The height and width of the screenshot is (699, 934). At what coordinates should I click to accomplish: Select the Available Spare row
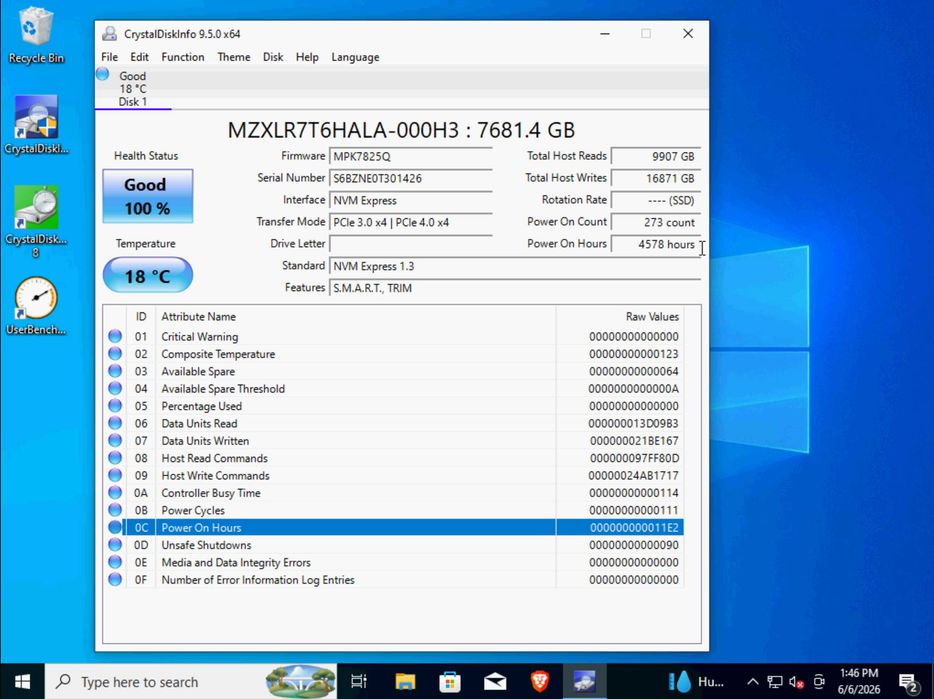pos(394,371)
